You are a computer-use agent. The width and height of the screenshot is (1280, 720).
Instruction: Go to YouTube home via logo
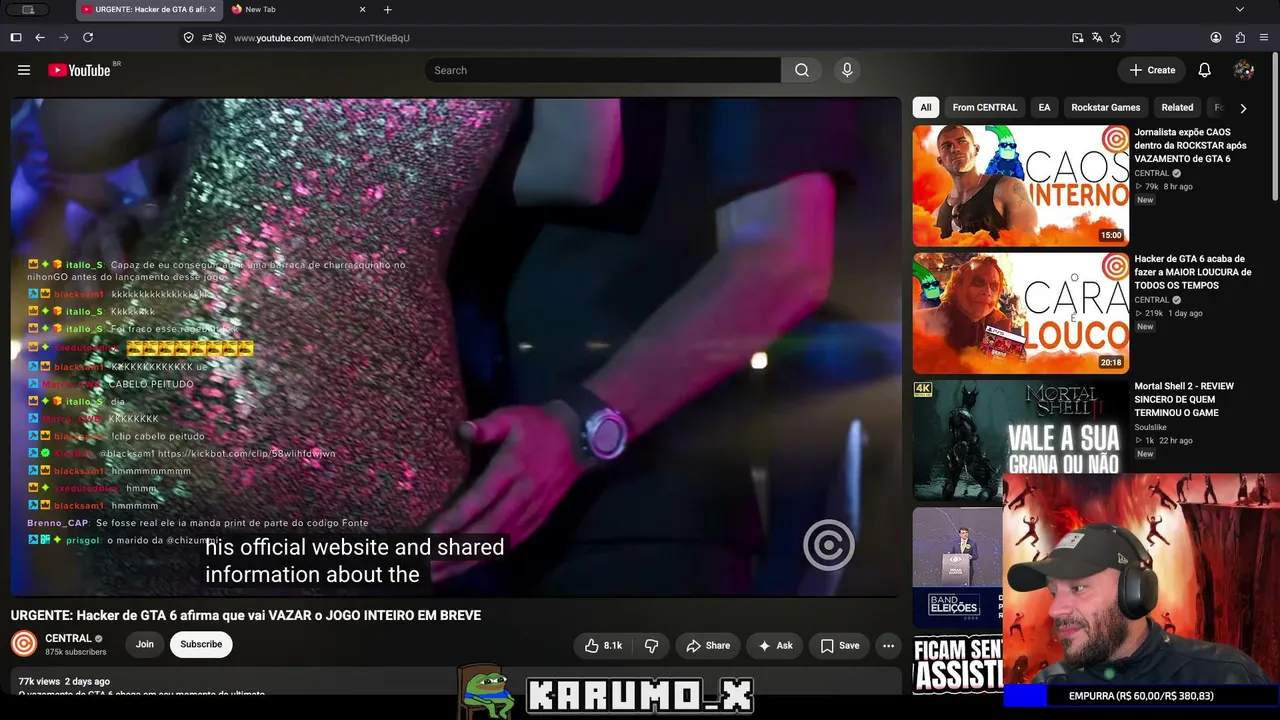(79, 70)
